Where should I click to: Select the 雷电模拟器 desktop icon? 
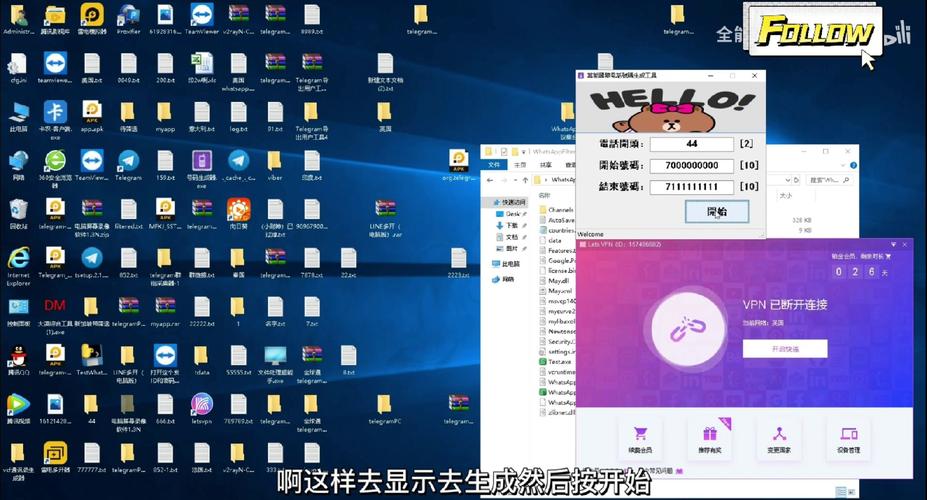click(92, 20)
